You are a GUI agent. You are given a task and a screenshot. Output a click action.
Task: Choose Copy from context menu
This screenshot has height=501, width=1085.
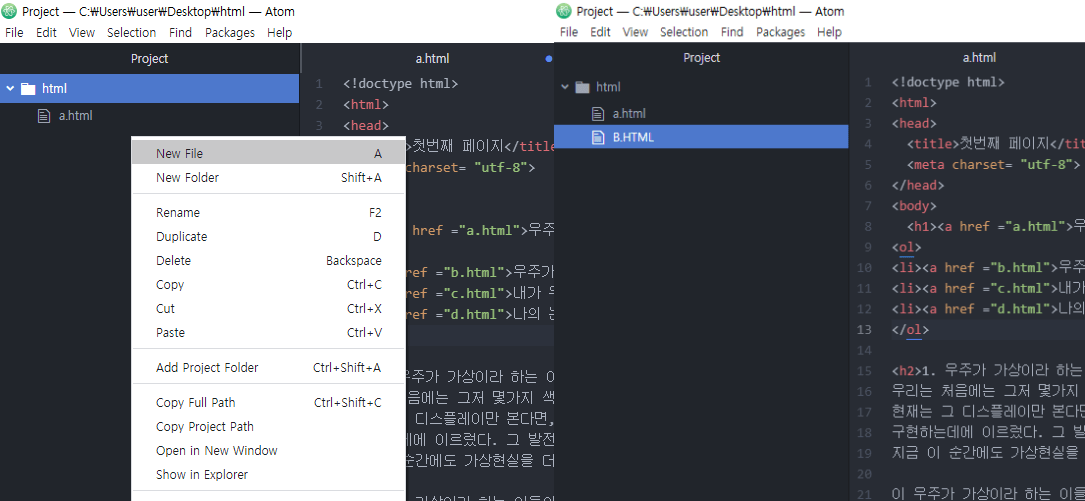coord(268,284)
